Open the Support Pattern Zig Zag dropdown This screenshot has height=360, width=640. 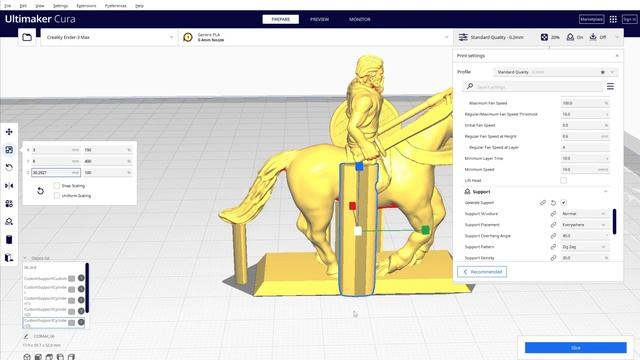pyautogui.click(x=584, y=247)
